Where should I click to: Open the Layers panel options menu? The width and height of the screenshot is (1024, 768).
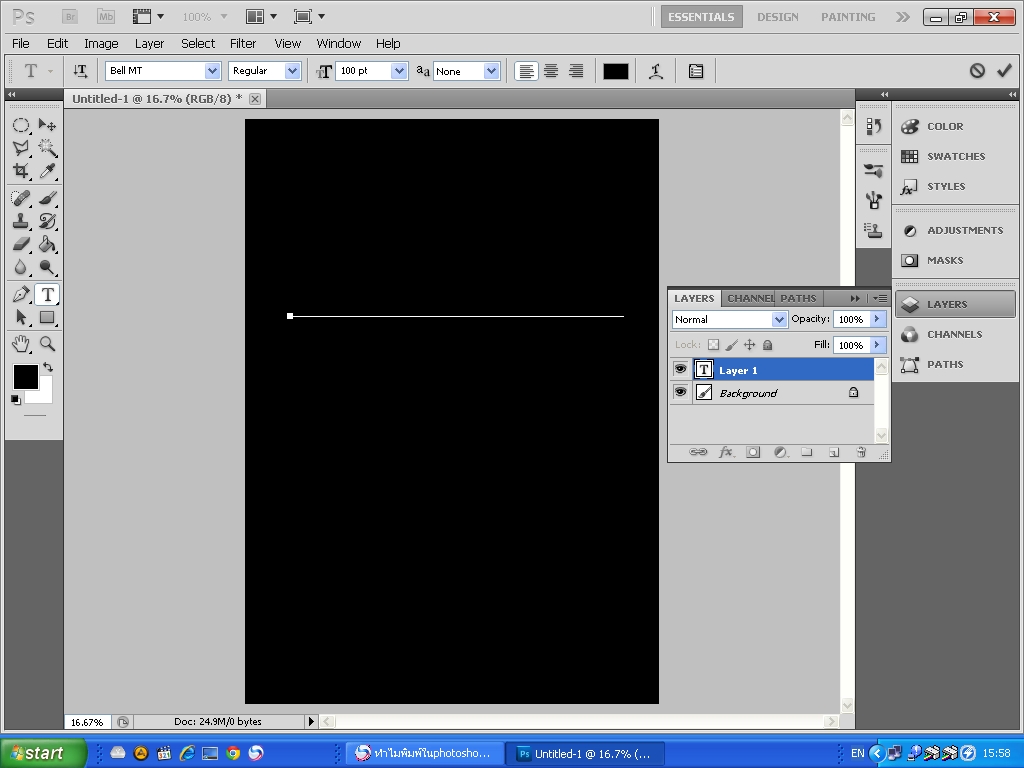click(x=881, y=298)
